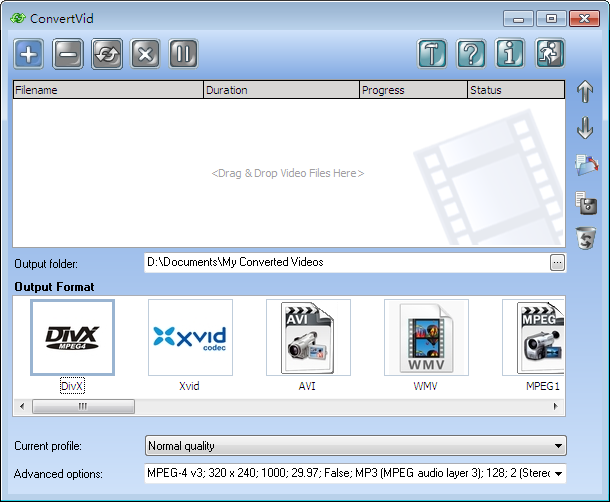The image size is (610, 502).
Task: Click the format list scrollbar right arrow
Action: 556,406
